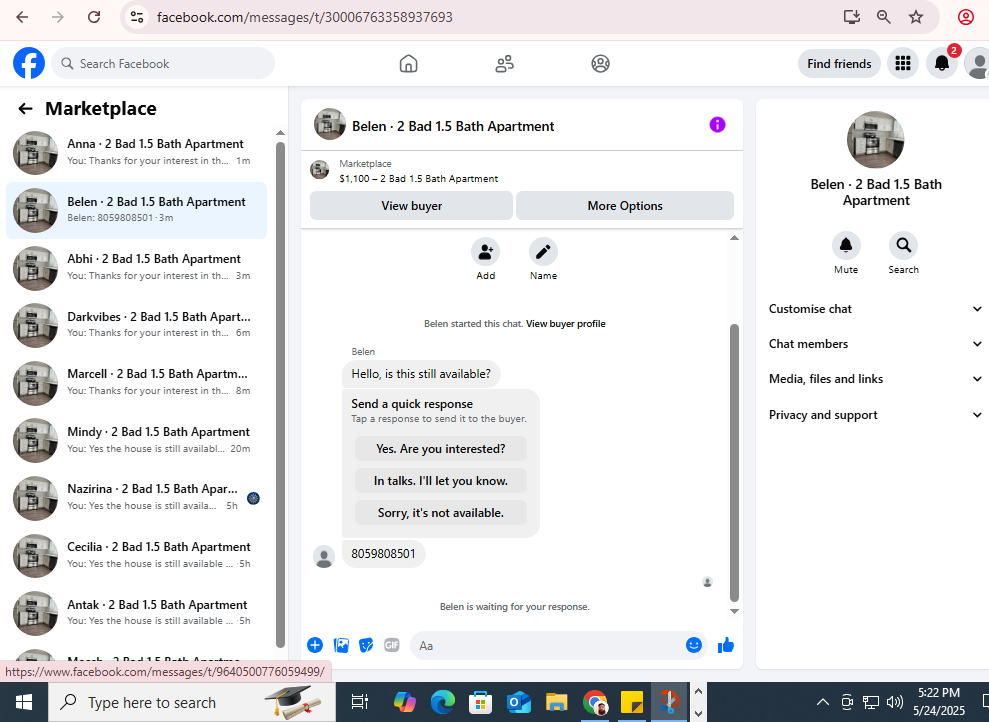
Task: Expand the Privacy and support section
Action: coord(875,415)
